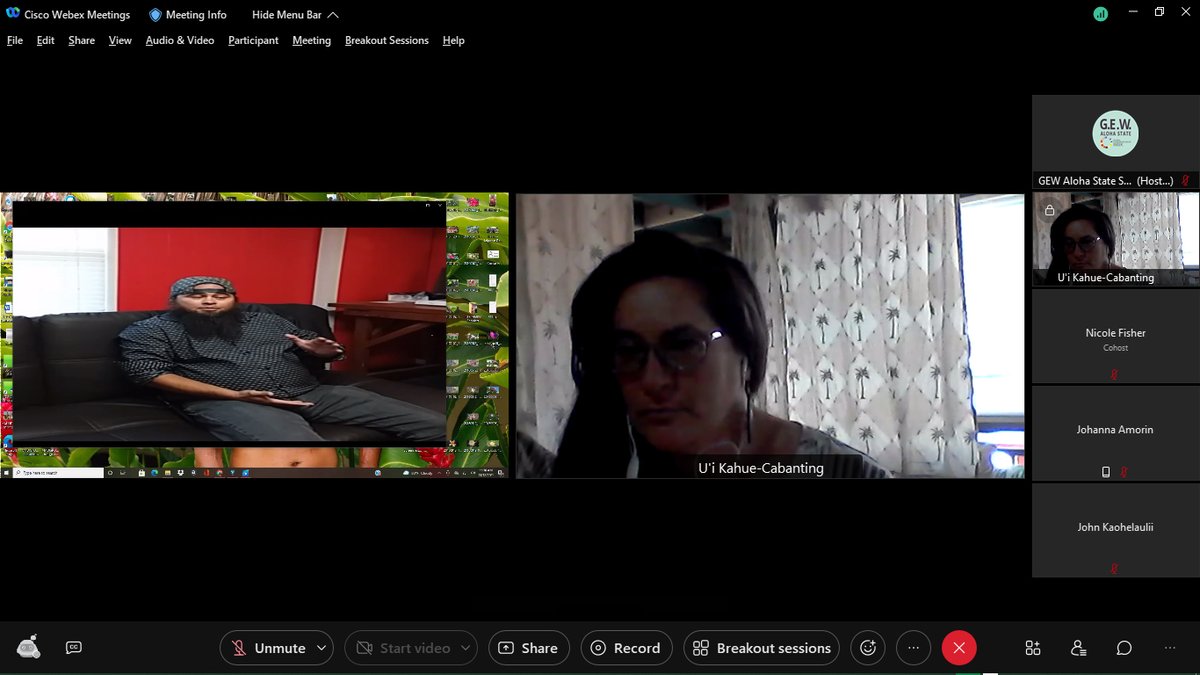Open the Share menu
This screenshot has width=1200, height=675.
pyautogui.click(x=82, y=41)
